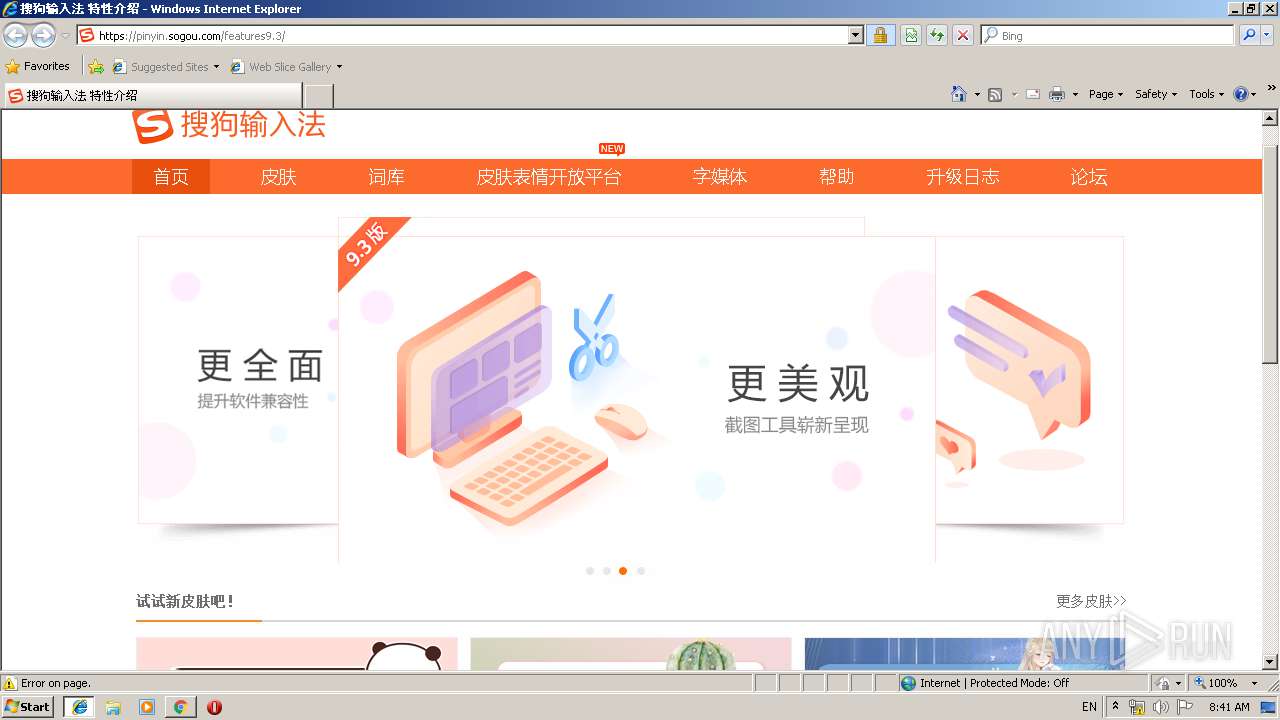Open the Favorites star button
1280x720 pixels.
tap(38, 66)
